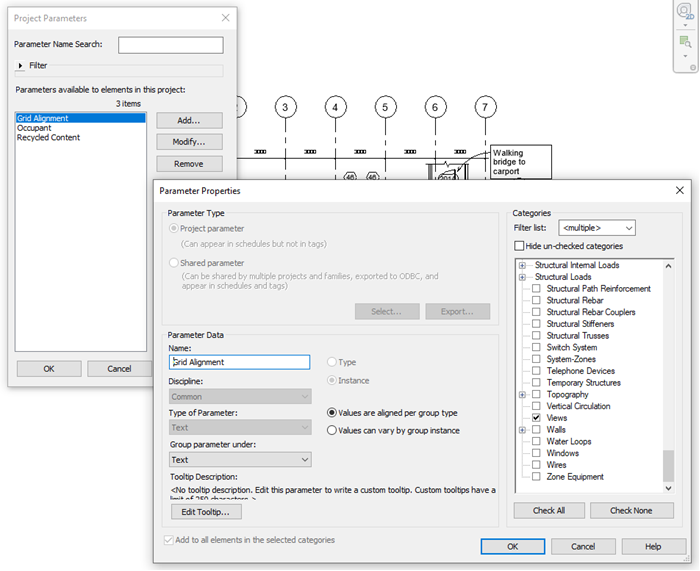
Task: Open the steering wheel dropdown arrow
Action: tap(685, 27)
